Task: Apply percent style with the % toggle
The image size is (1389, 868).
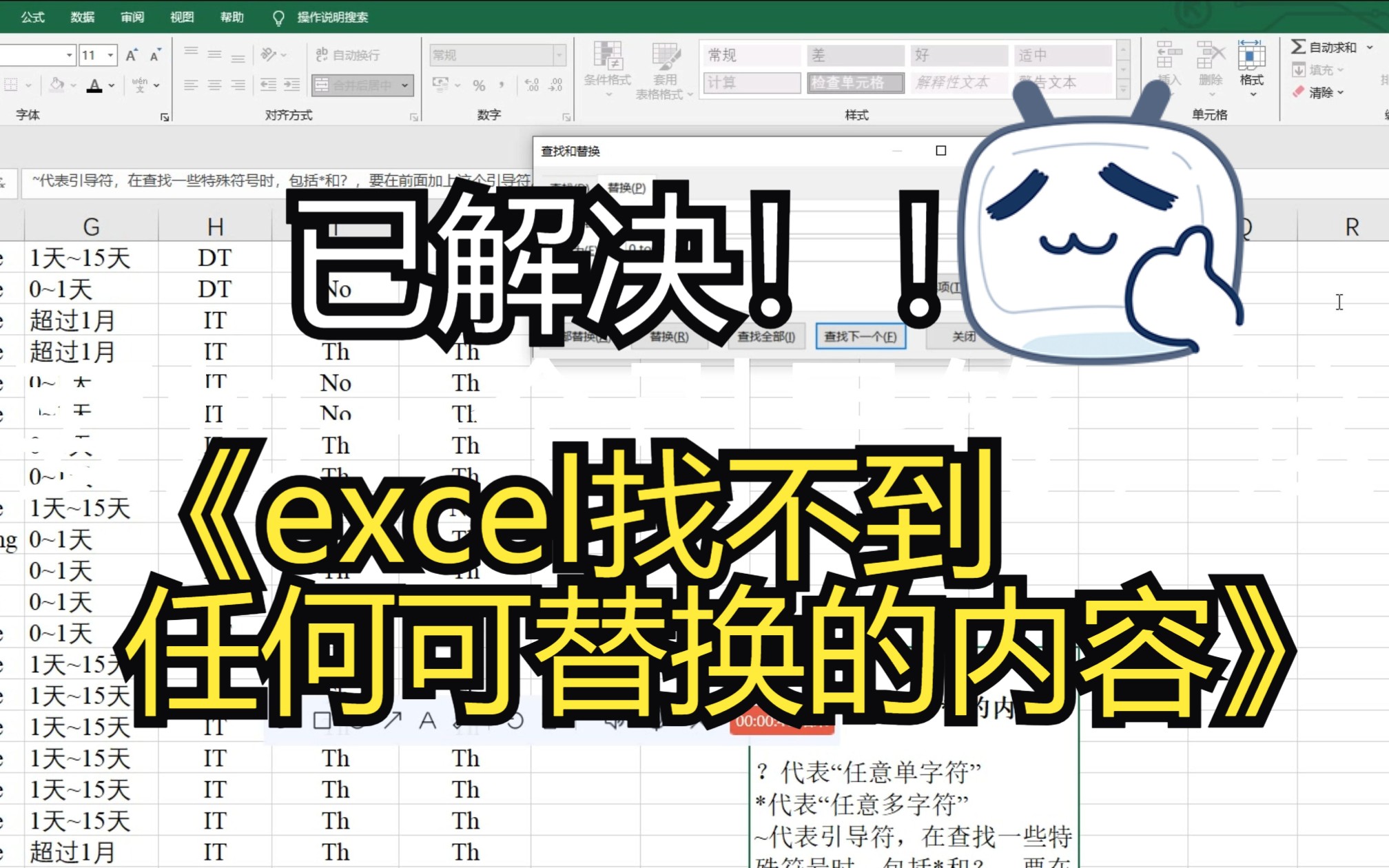Action: (480, 85)
